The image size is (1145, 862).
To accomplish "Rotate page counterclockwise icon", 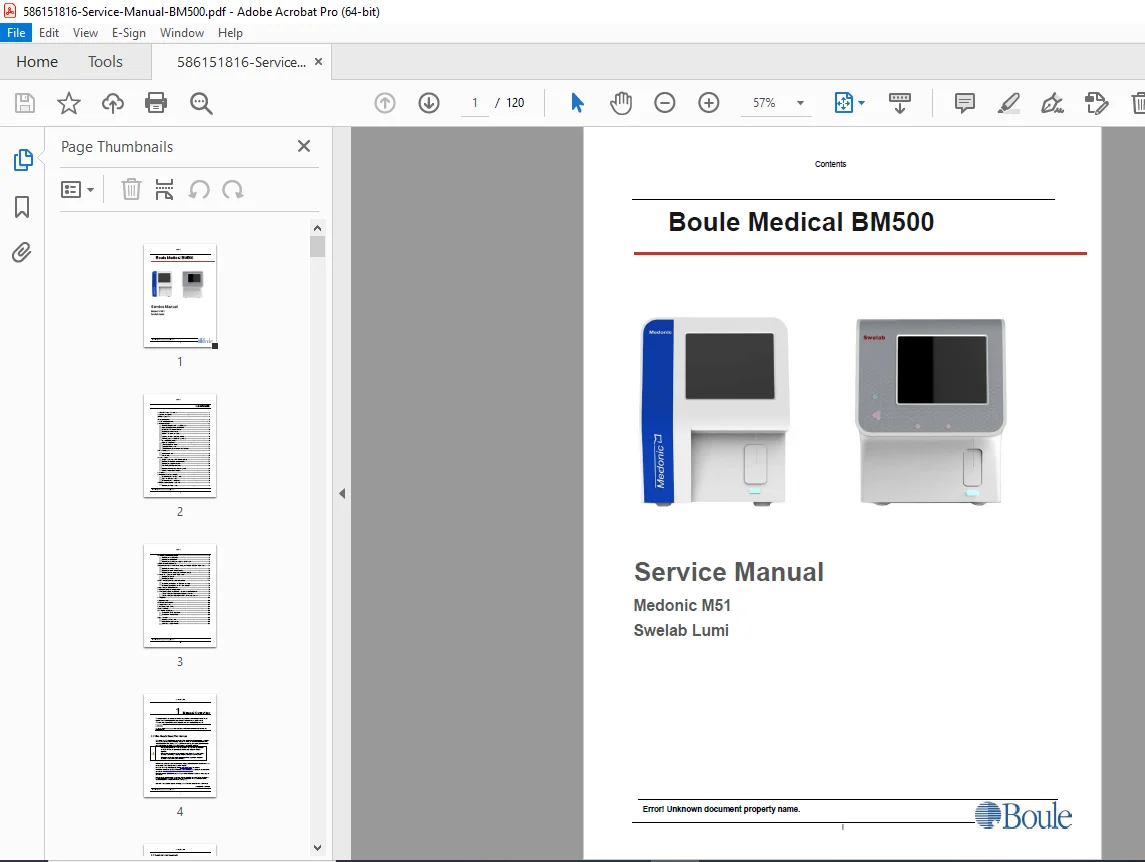I will [199, 190].
